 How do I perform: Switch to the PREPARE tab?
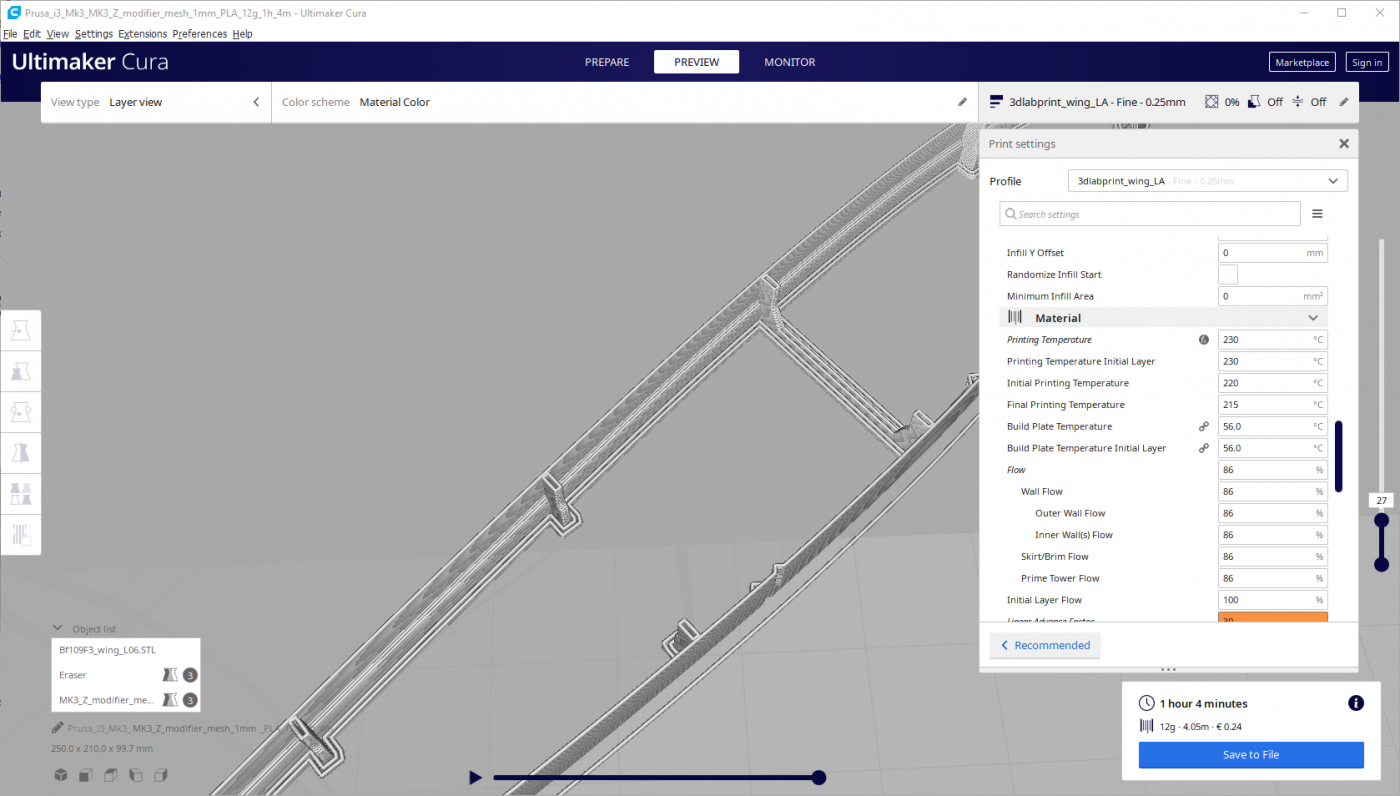pyautogui.click(x=606, y=61)
